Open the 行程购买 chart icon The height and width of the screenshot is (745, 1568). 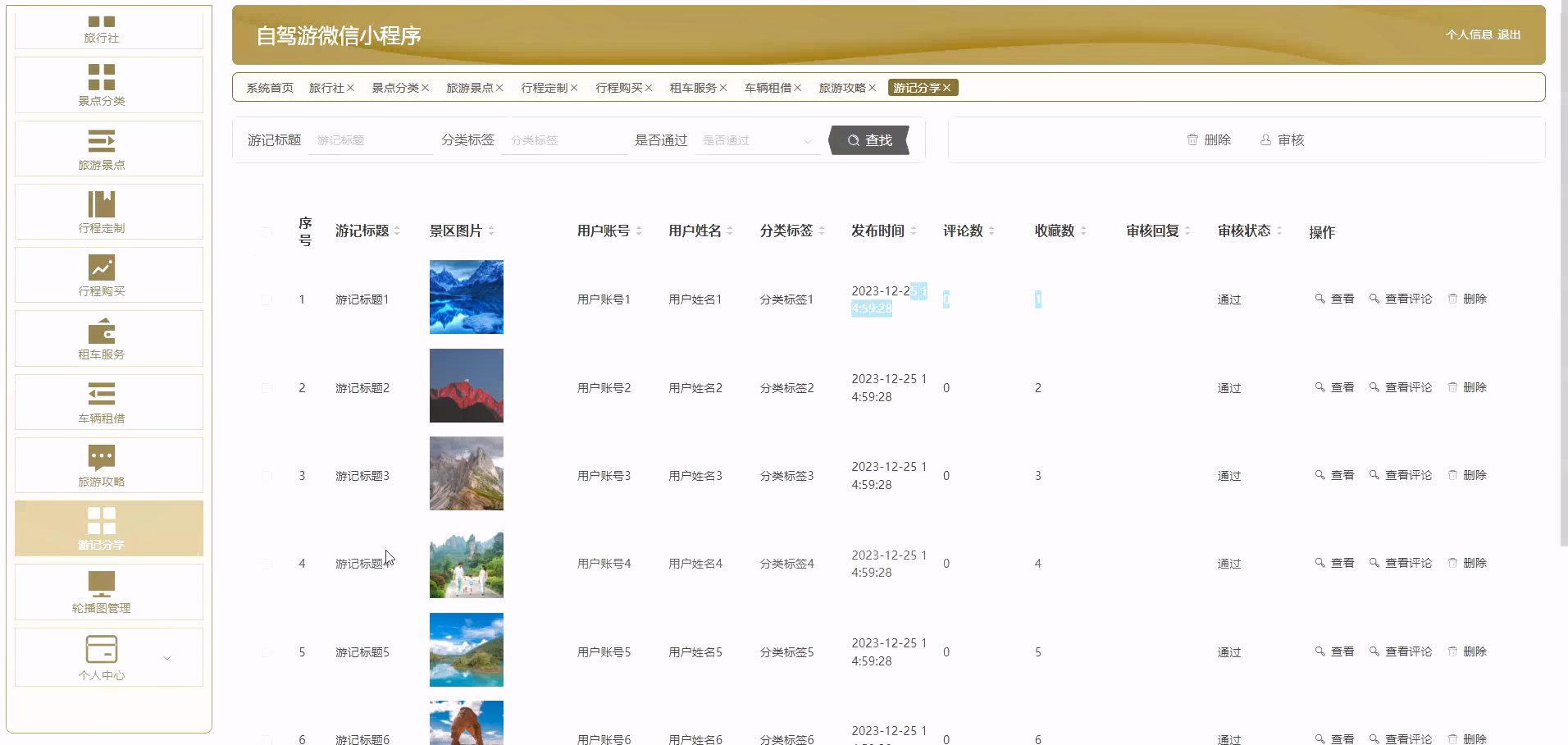click(102, 267)
